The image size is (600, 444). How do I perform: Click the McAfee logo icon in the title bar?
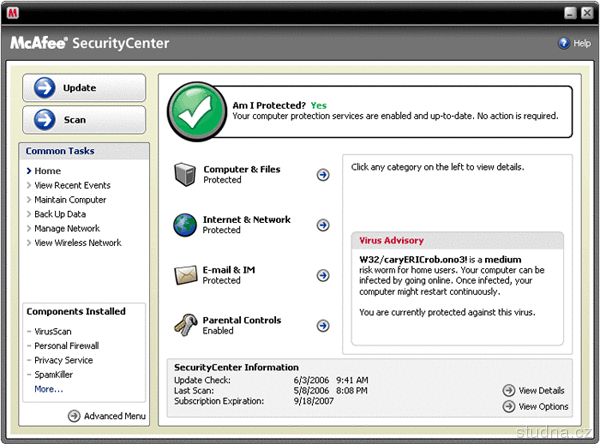(x=13, y=13)
